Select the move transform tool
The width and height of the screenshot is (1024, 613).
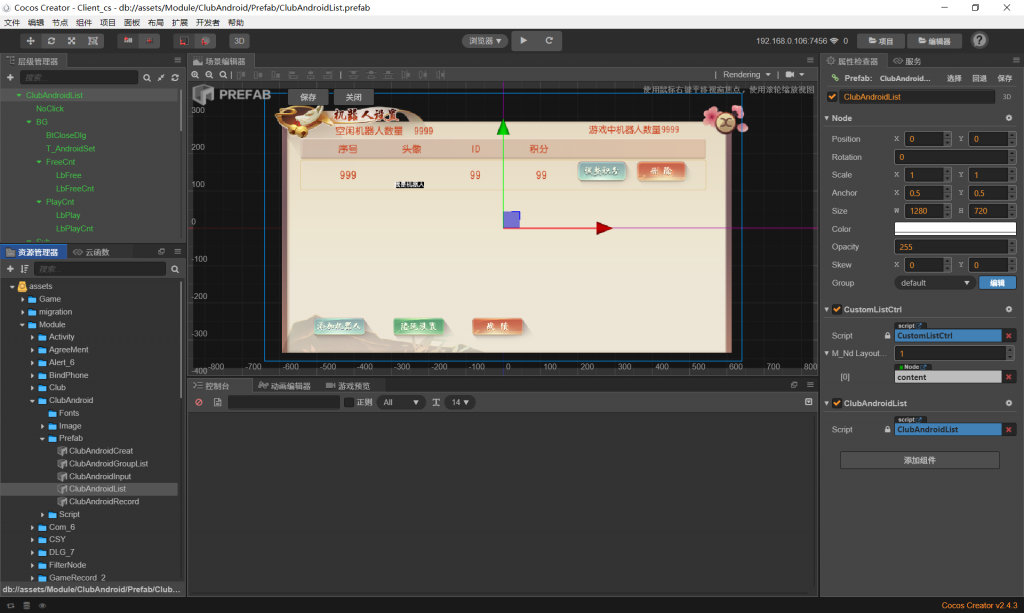click(30, 41)
